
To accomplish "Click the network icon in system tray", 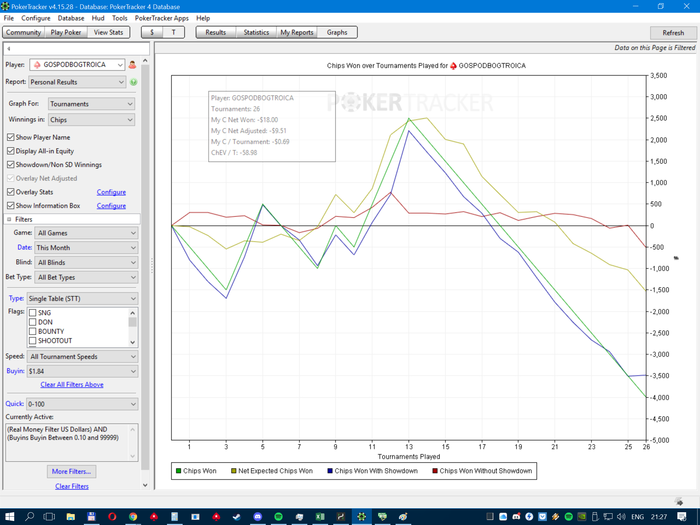I will [x=608, y=517].
